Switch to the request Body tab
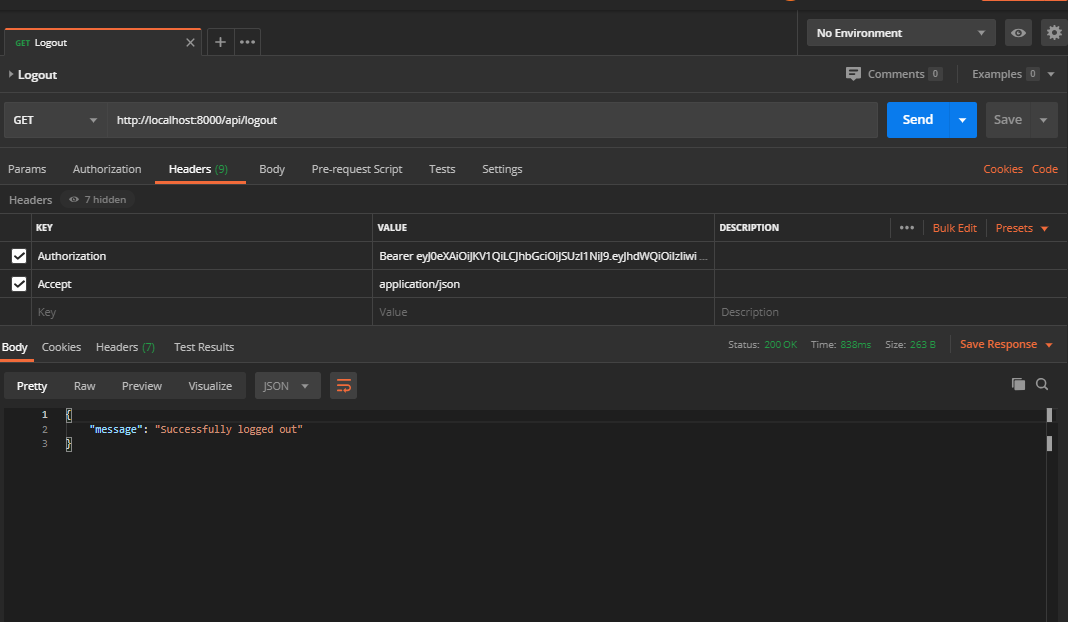The image size is (1068, 622). pos(272,169)
